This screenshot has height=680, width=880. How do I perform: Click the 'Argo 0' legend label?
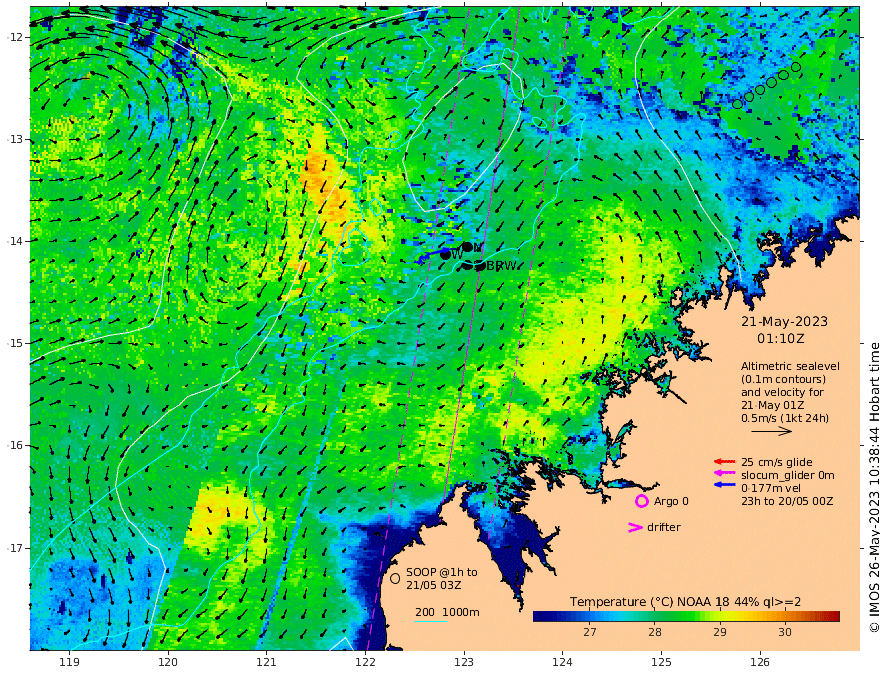point(671,501)
